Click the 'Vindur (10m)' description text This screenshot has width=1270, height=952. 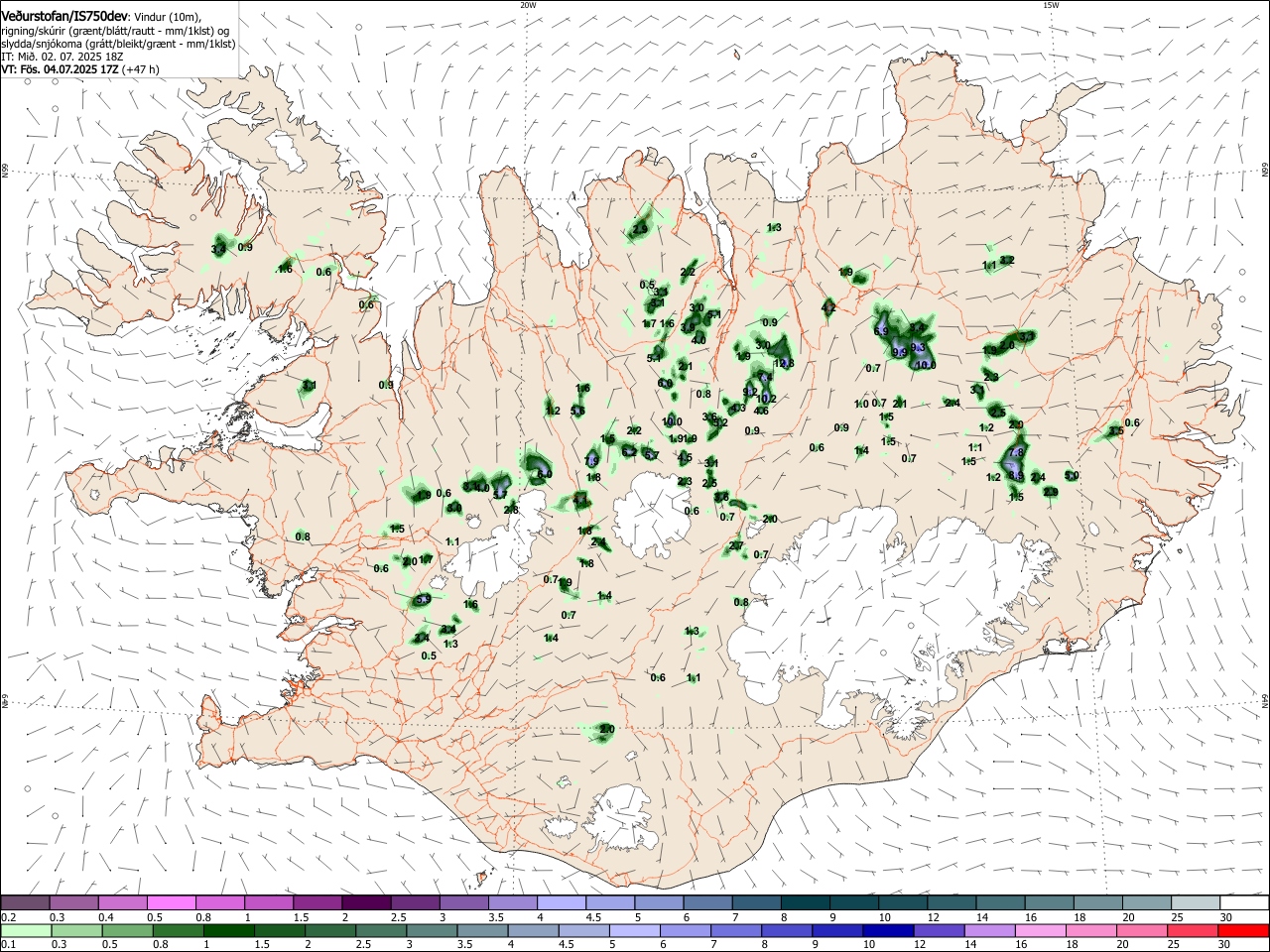167,17
